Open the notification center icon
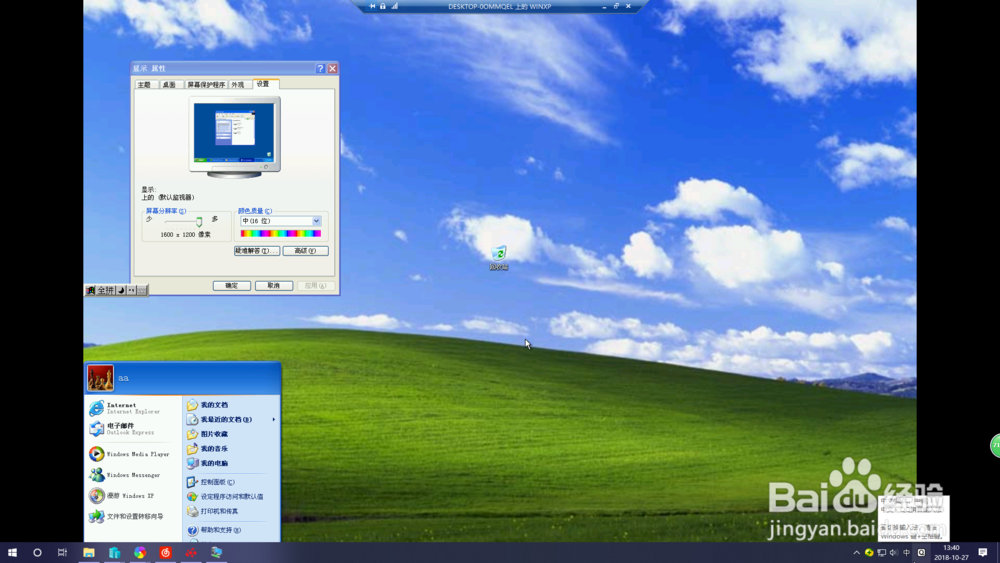 (x=983, y=552)
